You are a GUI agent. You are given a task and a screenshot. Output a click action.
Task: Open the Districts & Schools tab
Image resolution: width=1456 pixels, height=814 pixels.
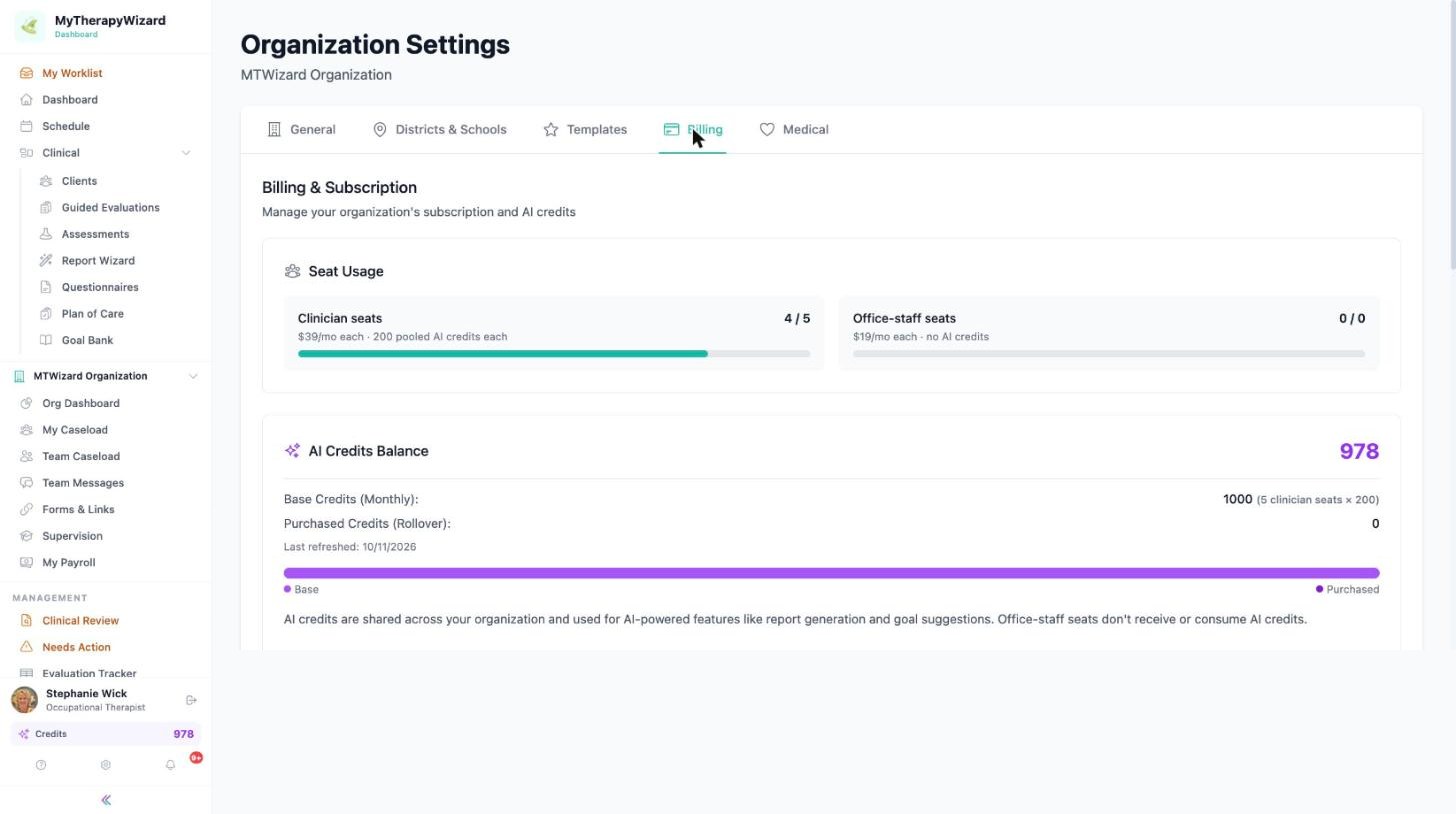tap(439, 129)
